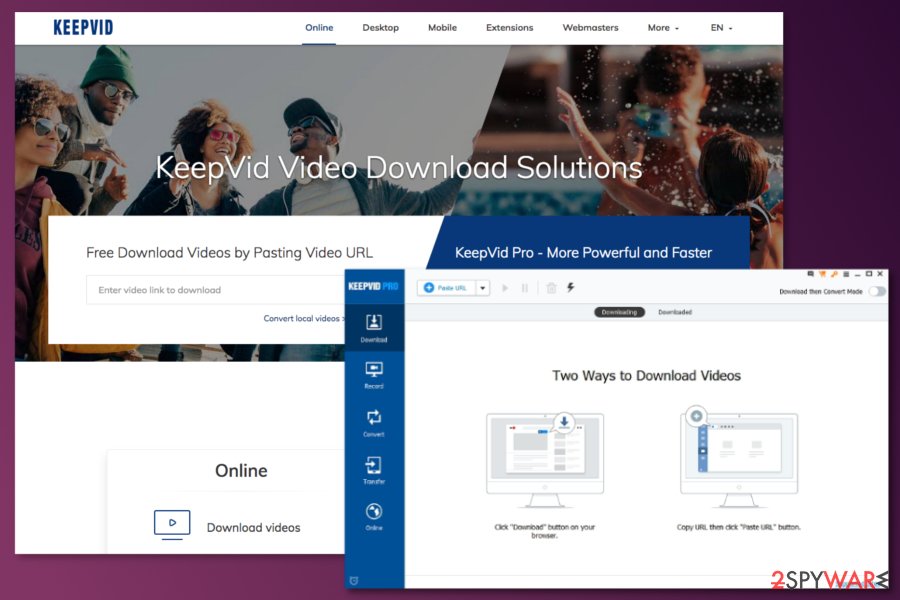The height and width of the screenshot is (600, 900).
Task: Open the Desktop page in website navigation
Action: [x=381, y=28]
